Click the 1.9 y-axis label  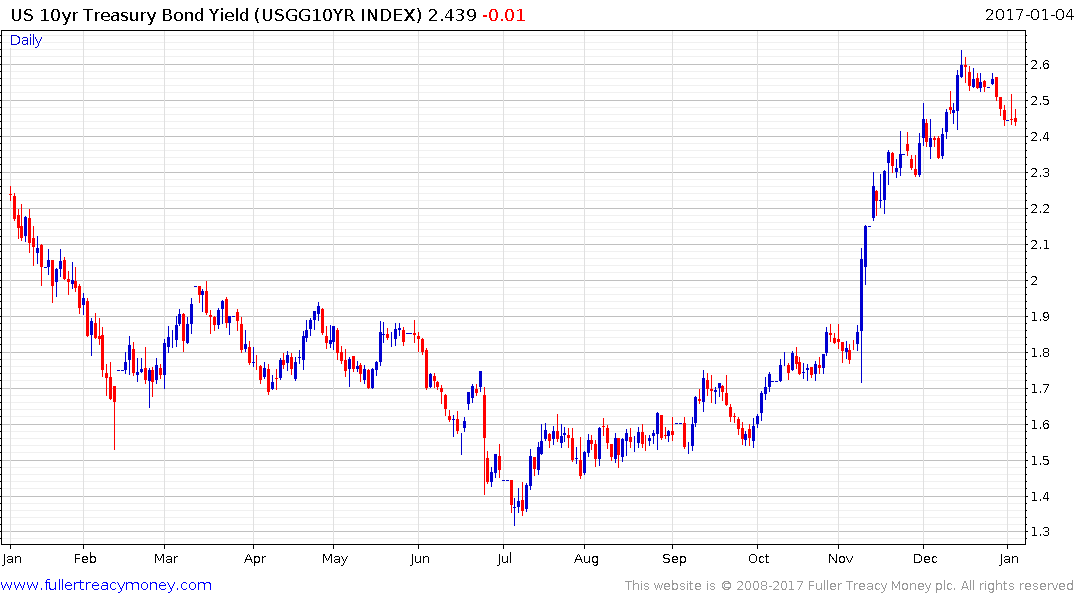click(x=1040, y=317)
